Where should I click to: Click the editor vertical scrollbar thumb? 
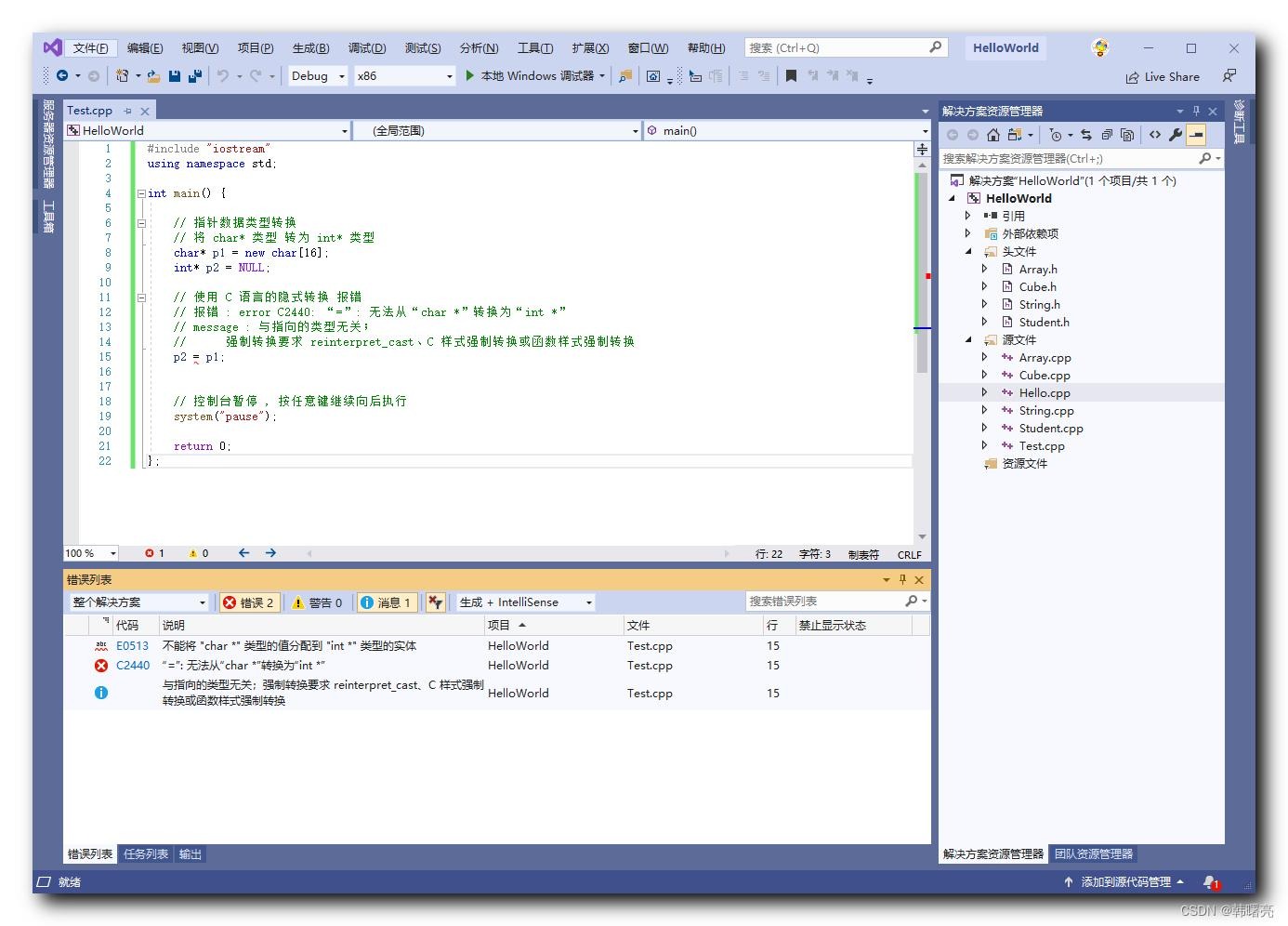point(922,272)
